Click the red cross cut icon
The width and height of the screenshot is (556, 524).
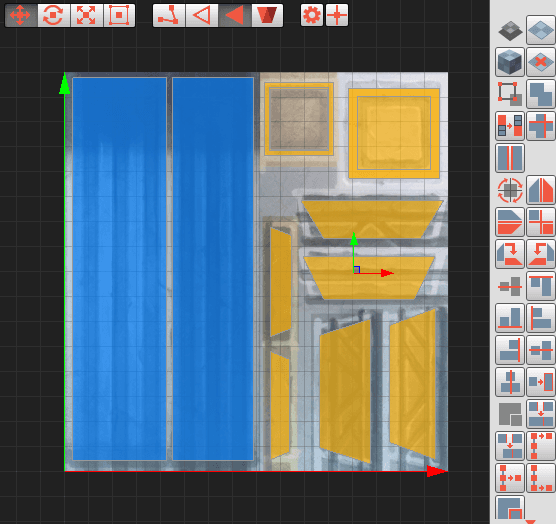(x=540, y=126)
